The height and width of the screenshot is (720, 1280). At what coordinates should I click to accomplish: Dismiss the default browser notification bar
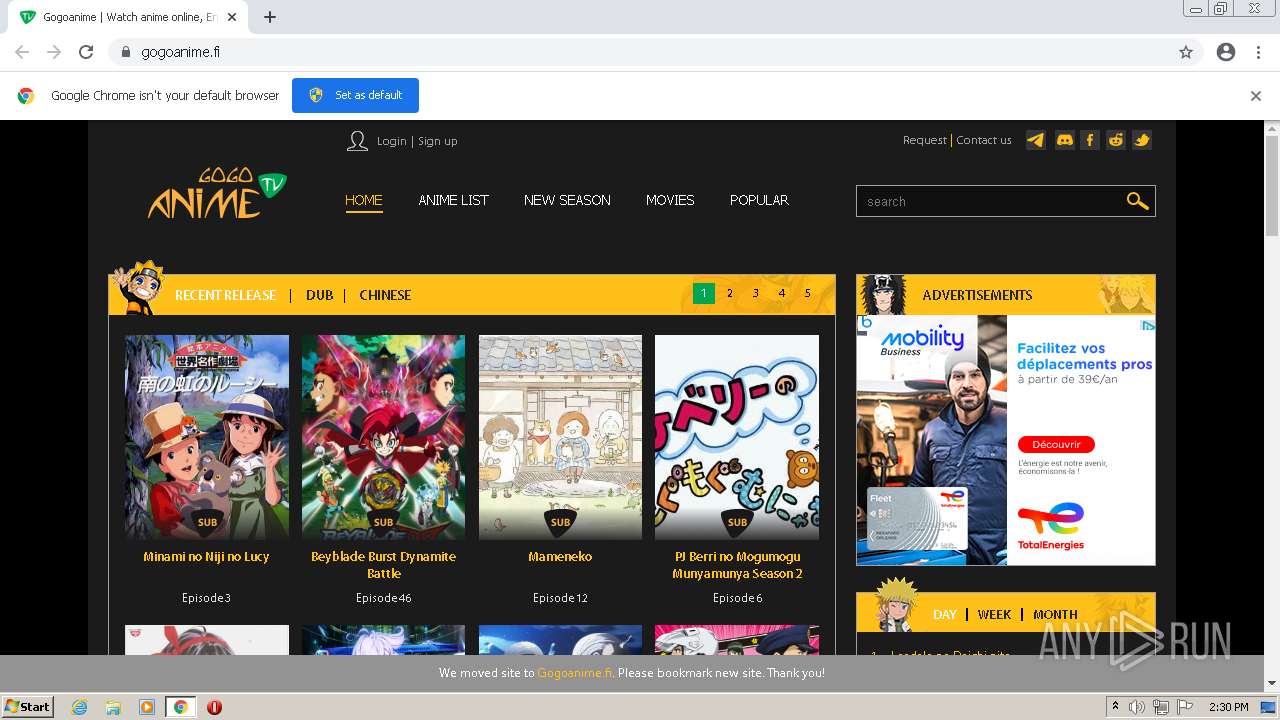click(x=1256, y=96)
